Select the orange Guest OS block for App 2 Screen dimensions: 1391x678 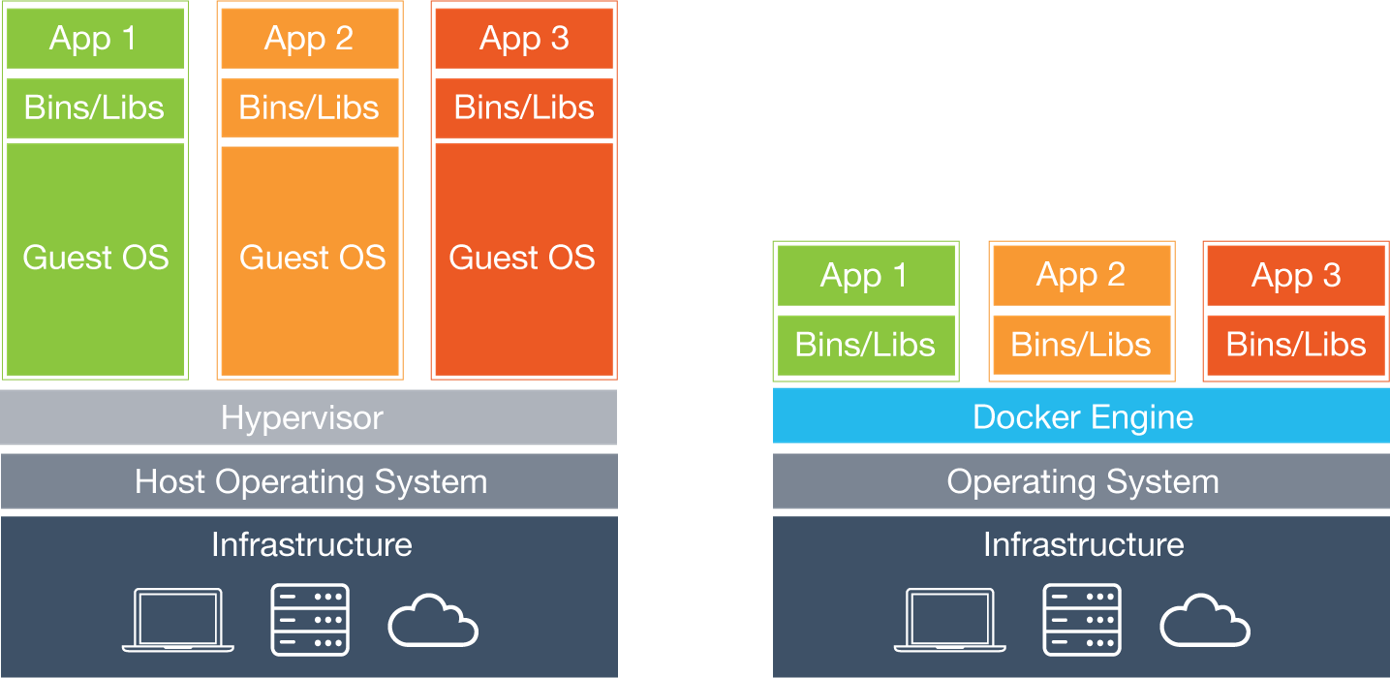point(310,258)
